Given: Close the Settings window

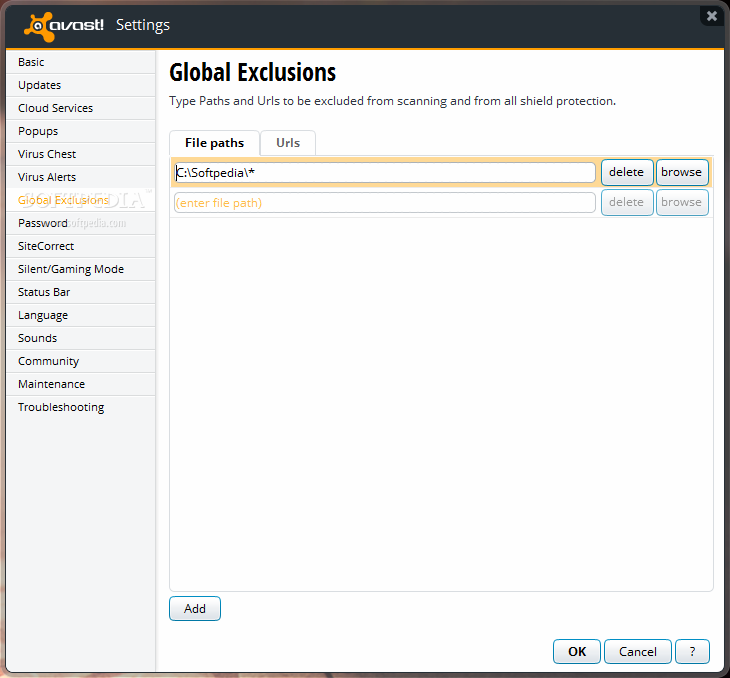Looking at the screenshot, I should 711,16.
